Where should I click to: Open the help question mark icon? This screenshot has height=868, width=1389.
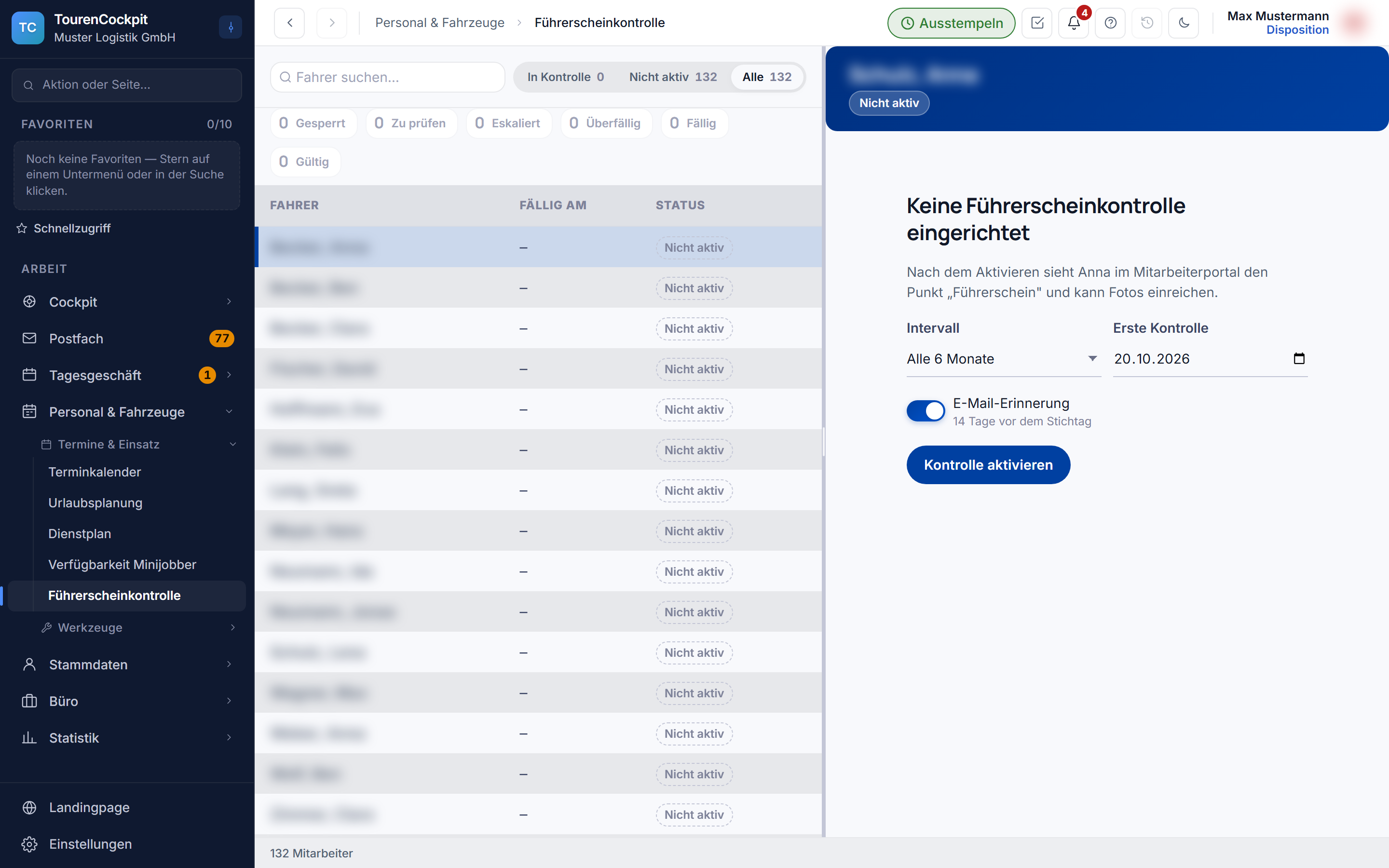pos(1110,23)
